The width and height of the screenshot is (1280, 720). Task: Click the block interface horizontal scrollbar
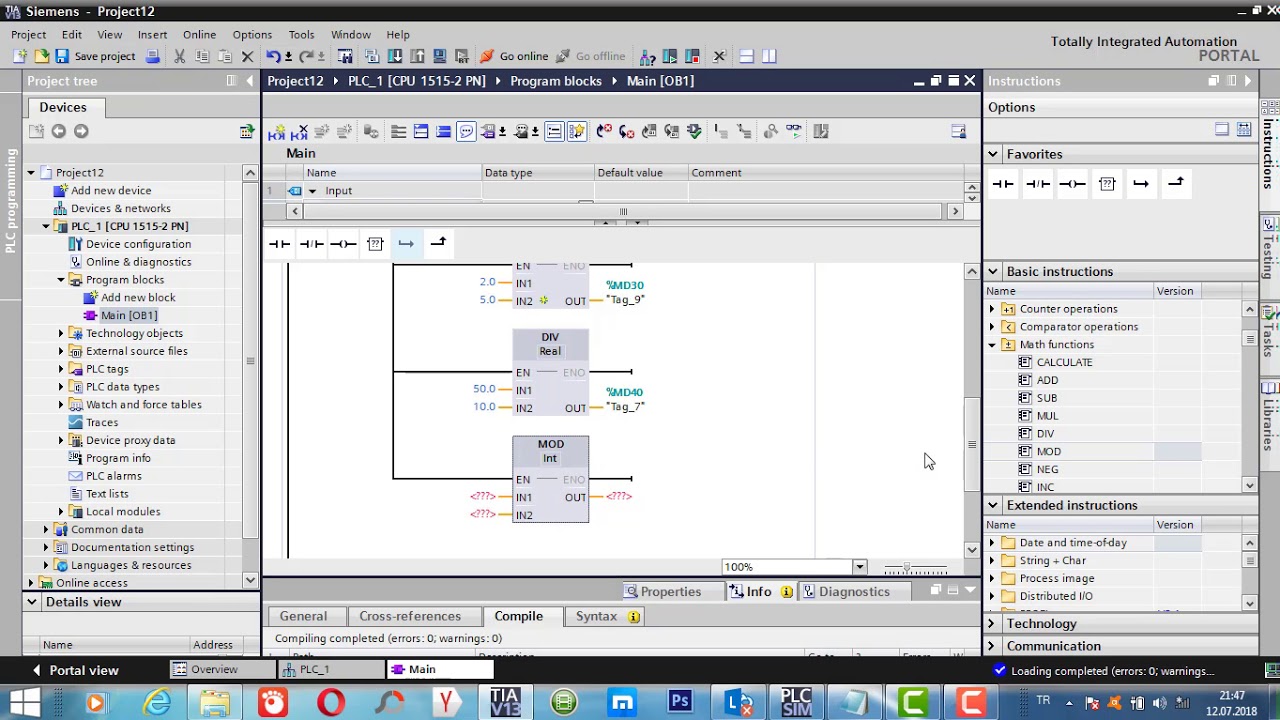pos(623,211)
